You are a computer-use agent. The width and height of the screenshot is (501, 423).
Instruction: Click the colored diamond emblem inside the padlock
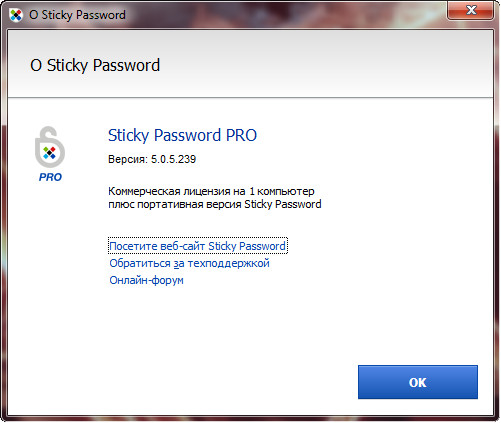(x=49, y=153)
